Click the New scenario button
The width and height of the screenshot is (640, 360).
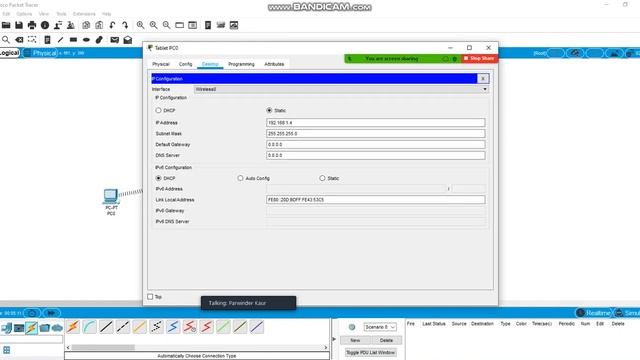pyautogui.click(x=355, y=340)
